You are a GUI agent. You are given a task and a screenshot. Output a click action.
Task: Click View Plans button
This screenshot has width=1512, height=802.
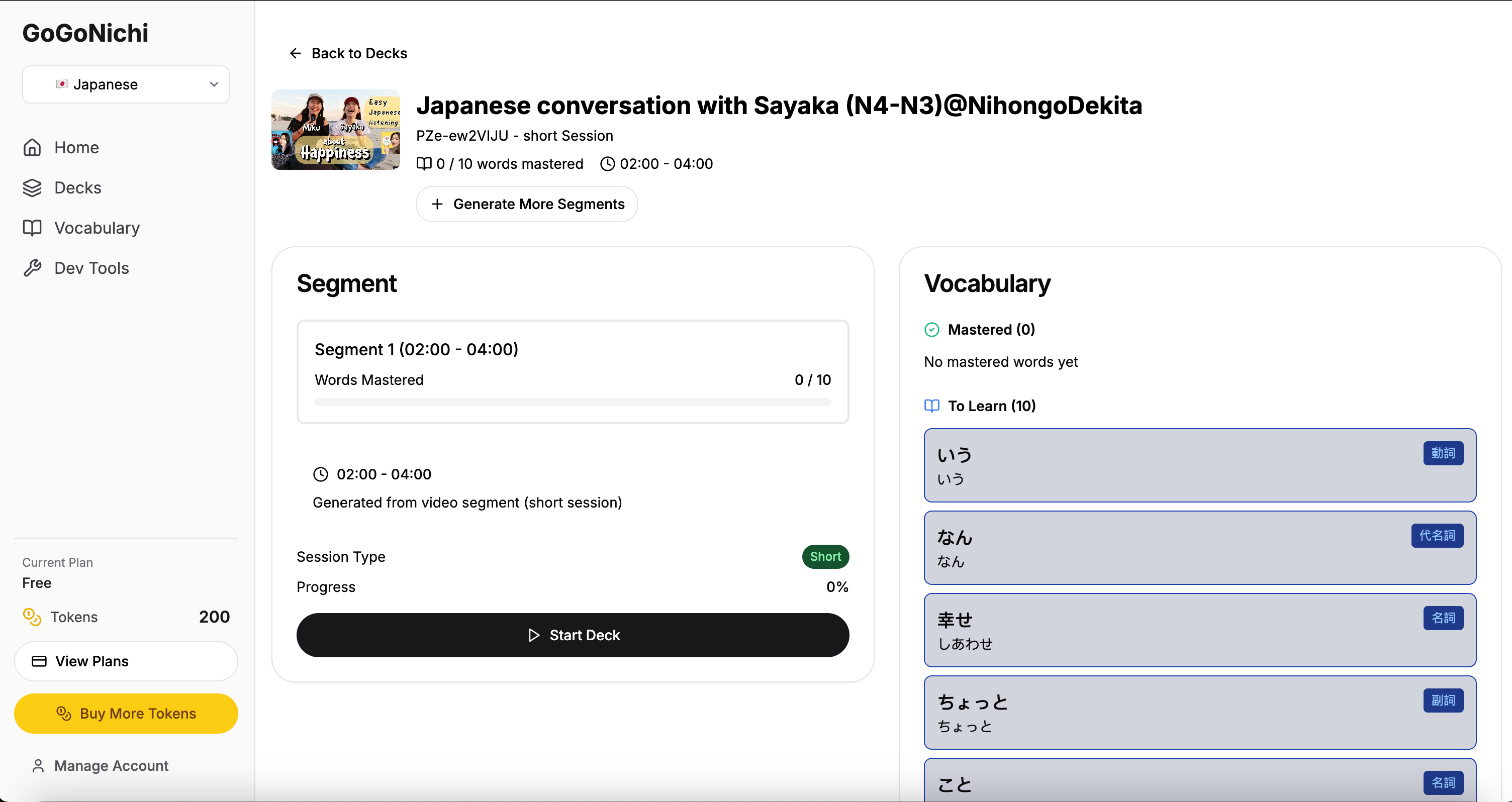(x=126, y=661)
